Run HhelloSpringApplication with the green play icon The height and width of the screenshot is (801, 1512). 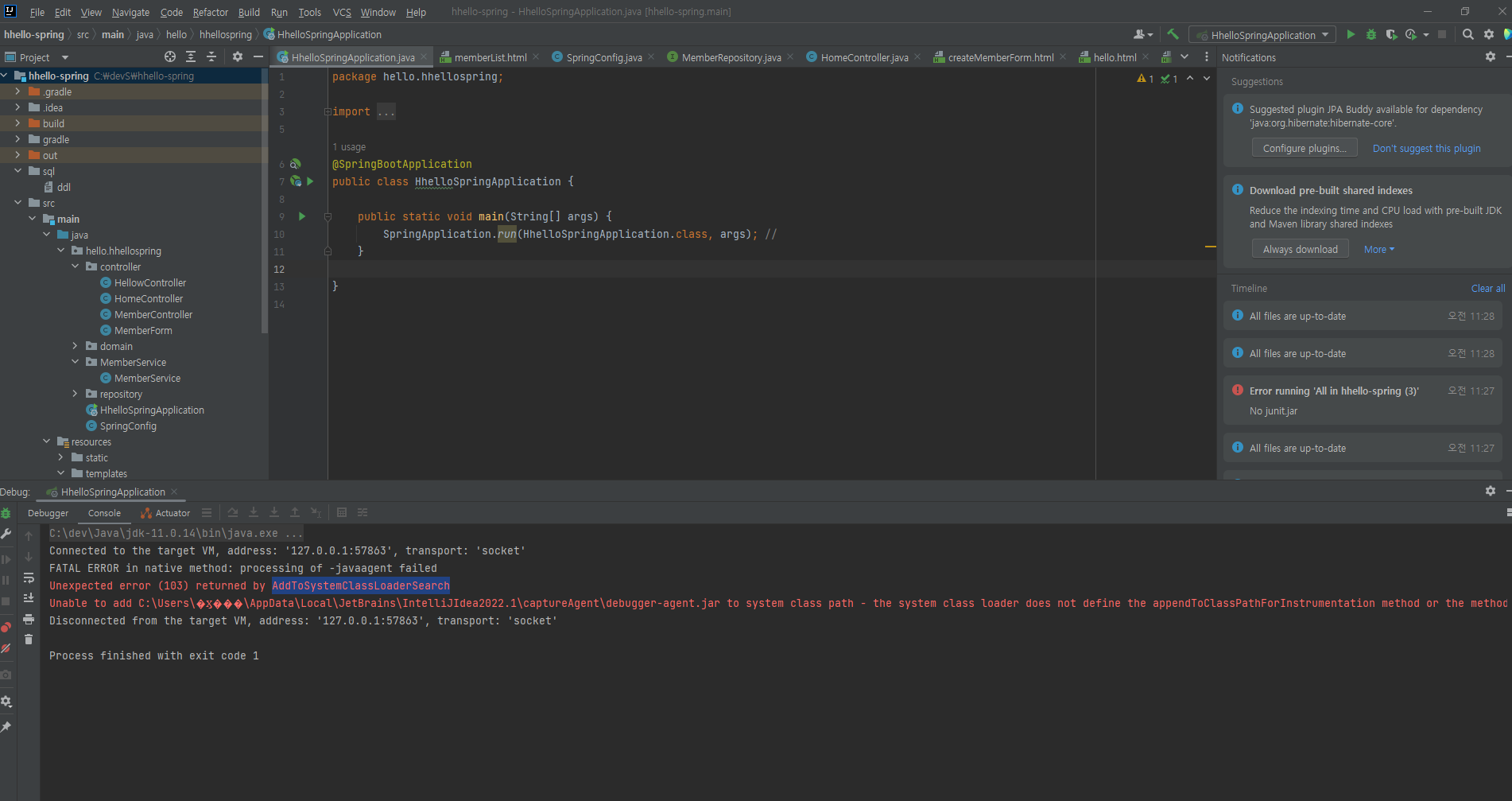click(x=1351, y=34)
